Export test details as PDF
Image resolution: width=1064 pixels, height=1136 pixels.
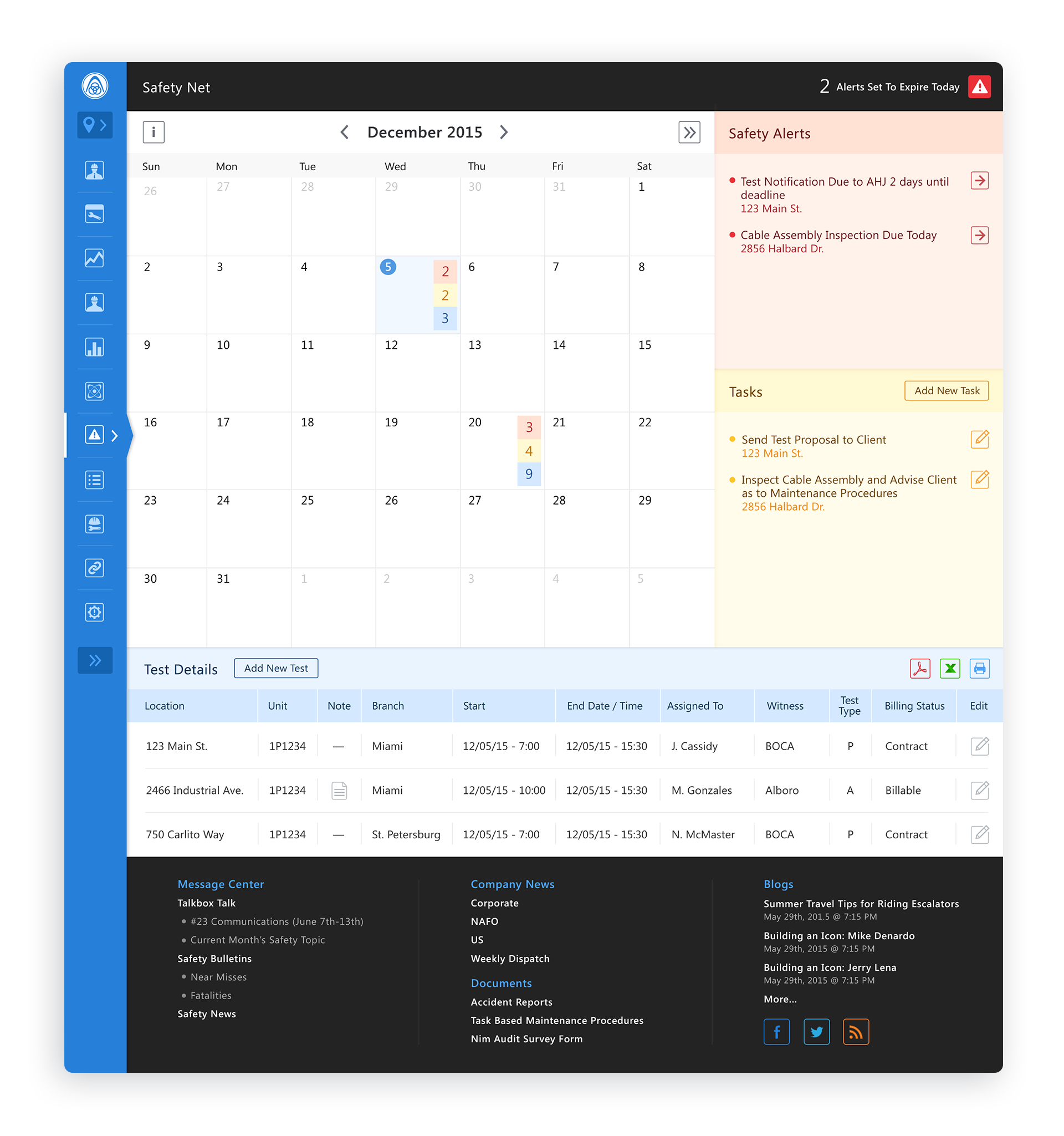point(920,669)
